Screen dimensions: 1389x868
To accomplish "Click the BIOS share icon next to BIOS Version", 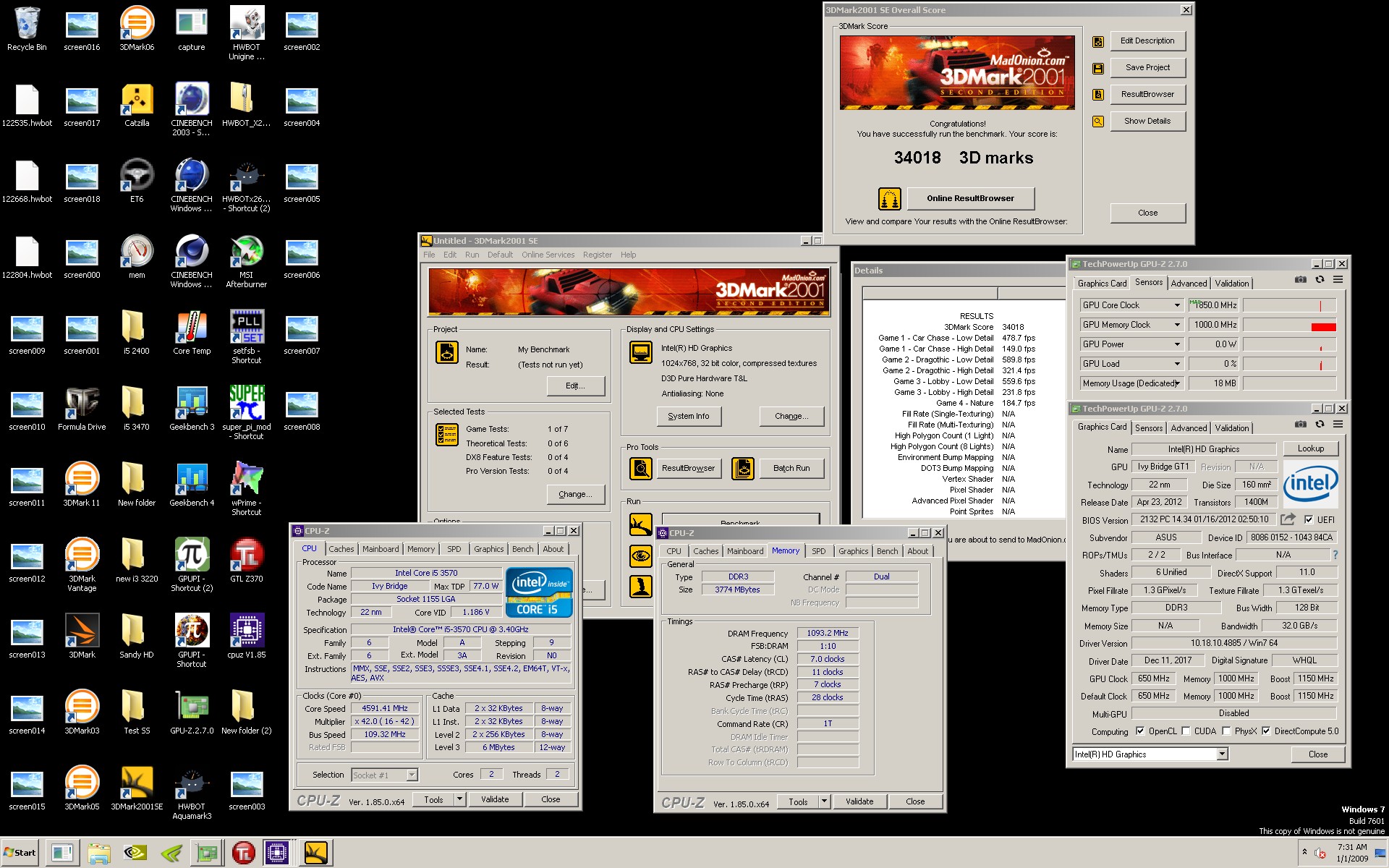I will (1288, 519).
